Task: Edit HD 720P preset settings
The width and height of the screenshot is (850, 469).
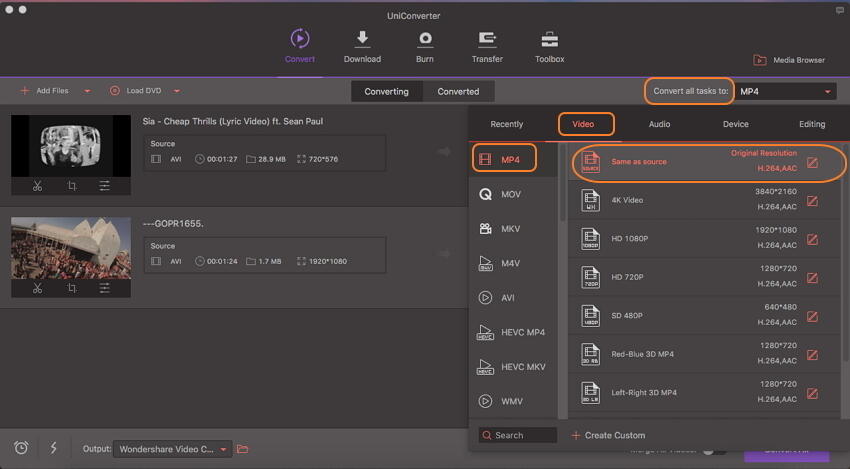Action: [812, 278]
